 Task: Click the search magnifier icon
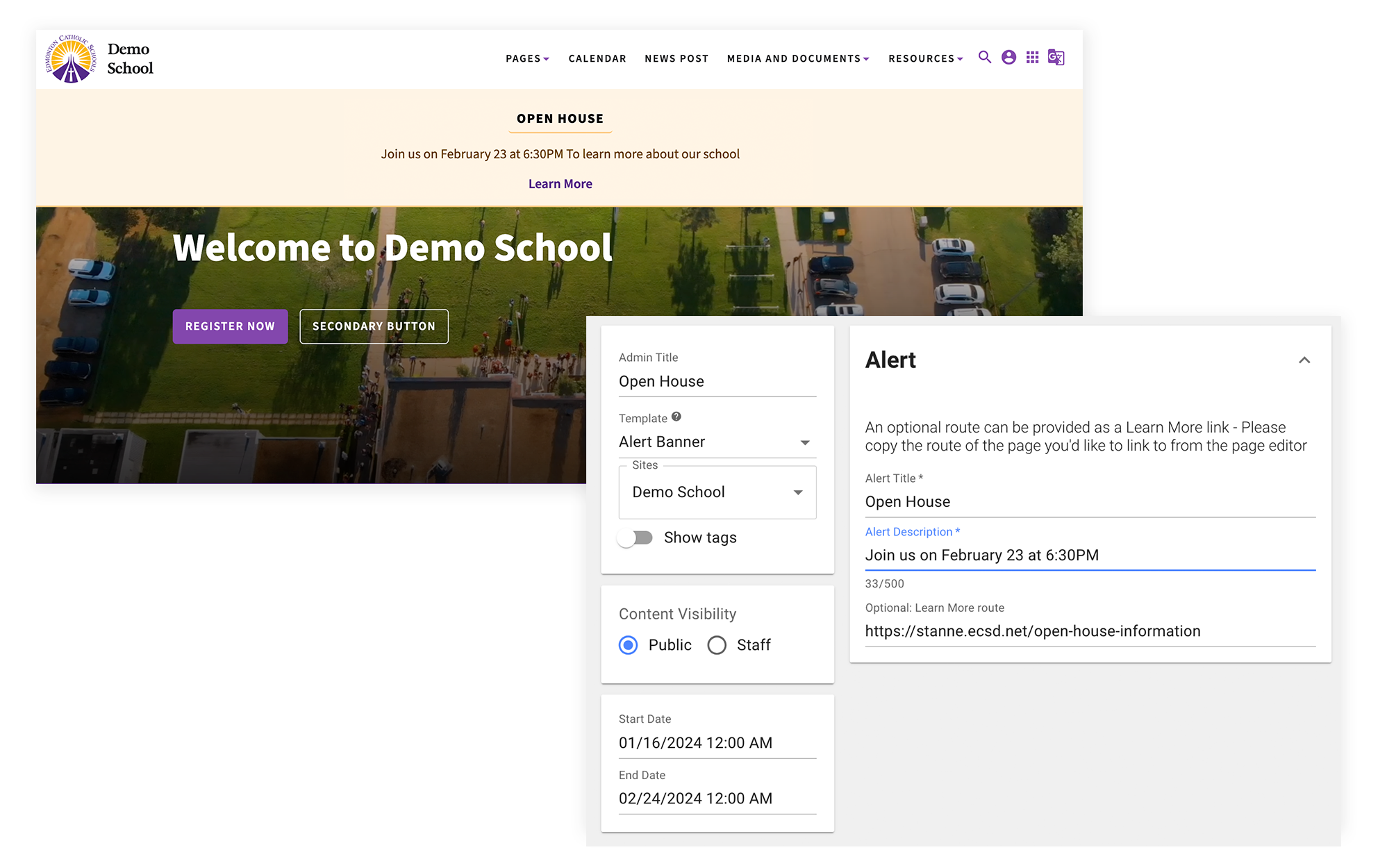pos(984,58)
